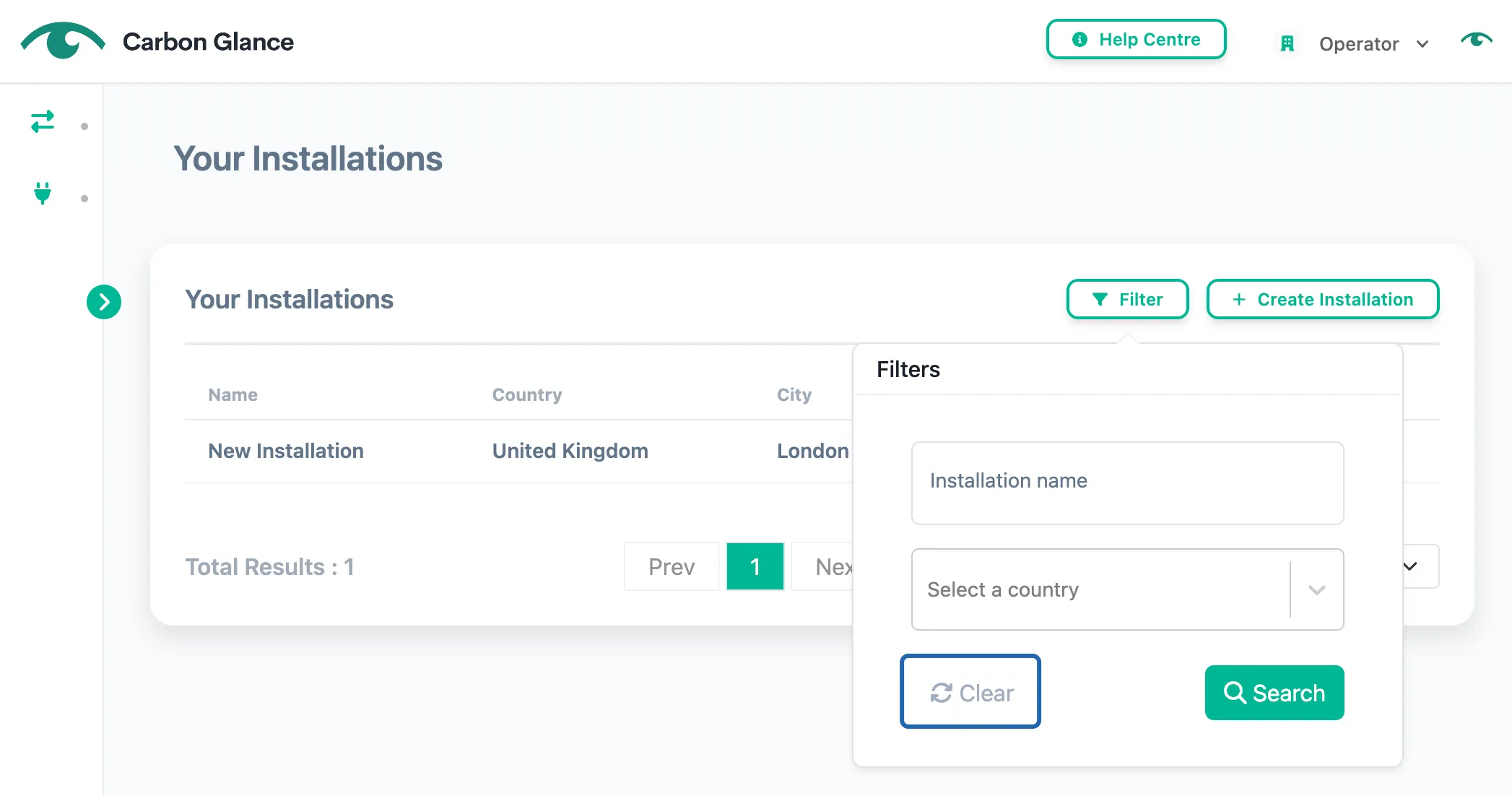Click the Carbon Glance title text
The image size is (1512, 796).
click(x=208, y=42)
